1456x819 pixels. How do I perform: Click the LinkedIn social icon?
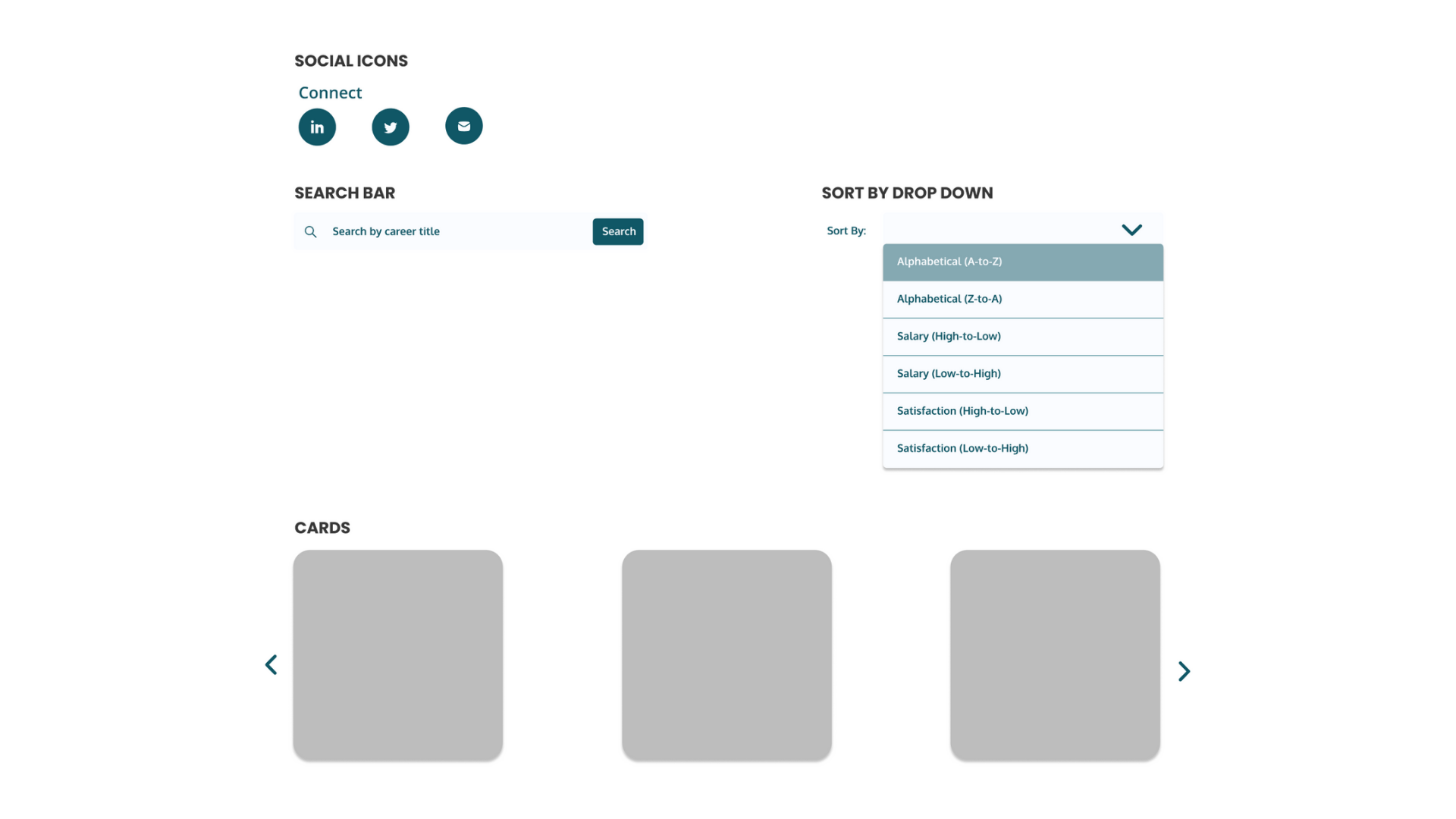[317, 127]
